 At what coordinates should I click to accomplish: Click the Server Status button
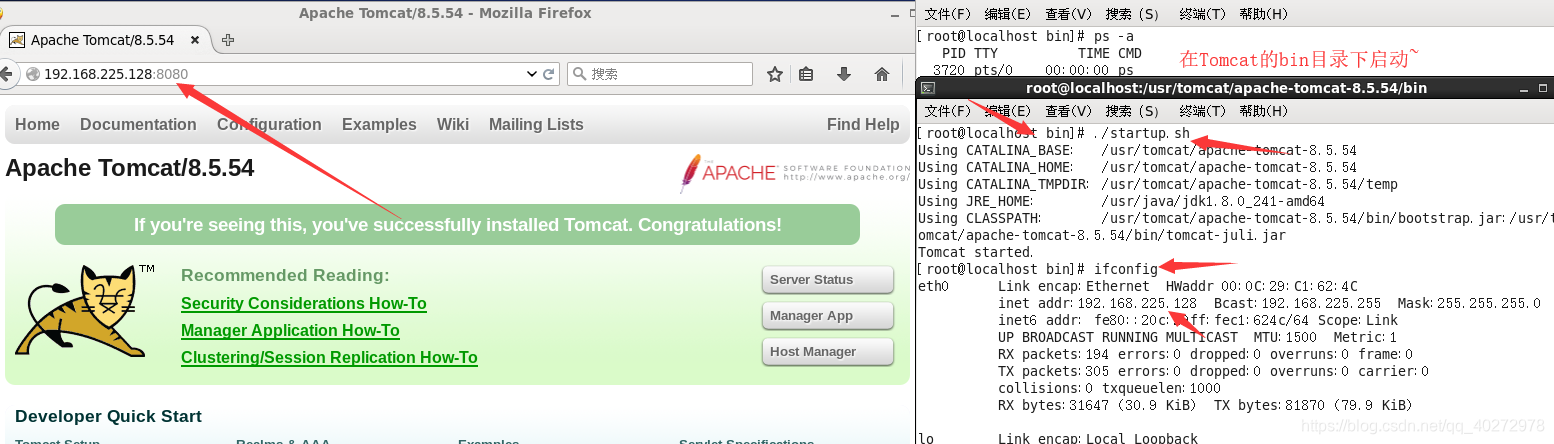coord(827,279)
